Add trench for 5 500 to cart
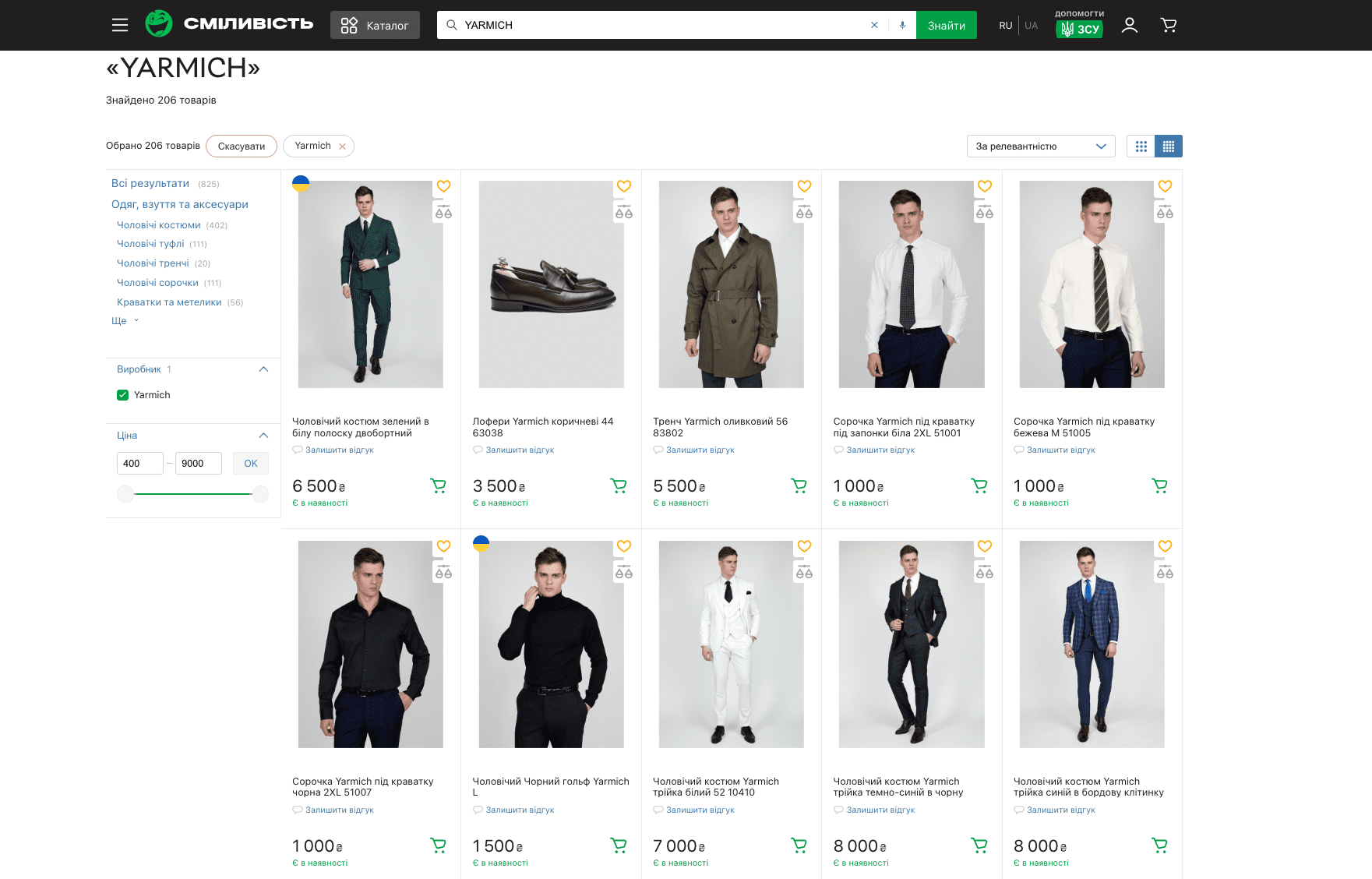 click(799, 486)
